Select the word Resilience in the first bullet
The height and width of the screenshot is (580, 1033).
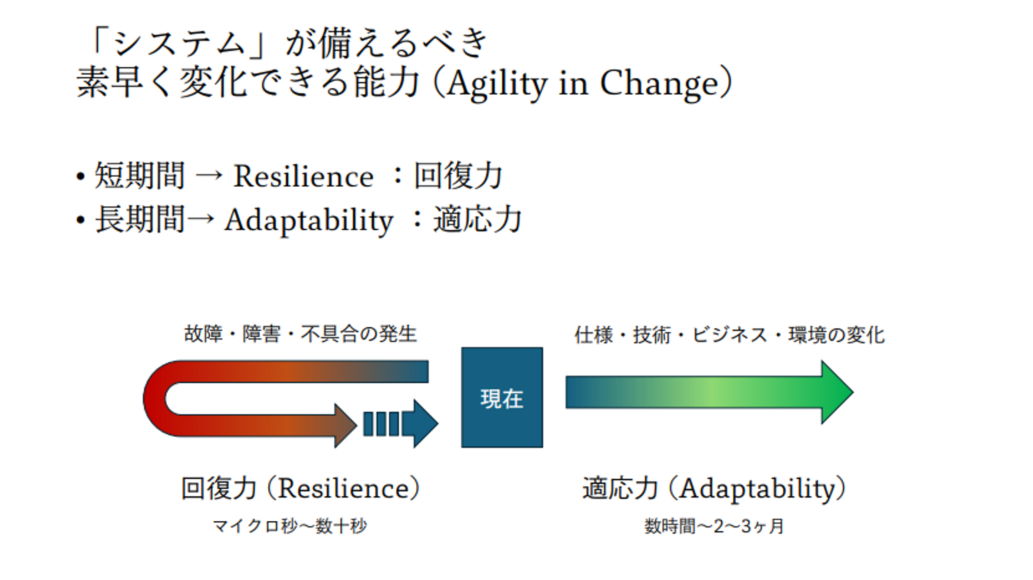pos(303,177)
